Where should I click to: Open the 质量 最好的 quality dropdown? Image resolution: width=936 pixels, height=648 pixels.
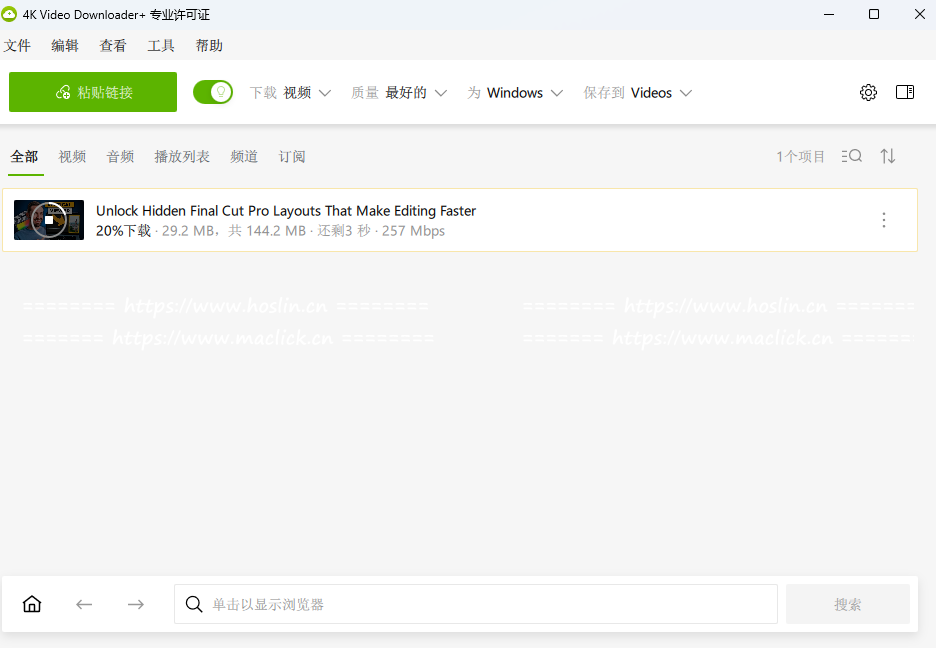point(399,93)
